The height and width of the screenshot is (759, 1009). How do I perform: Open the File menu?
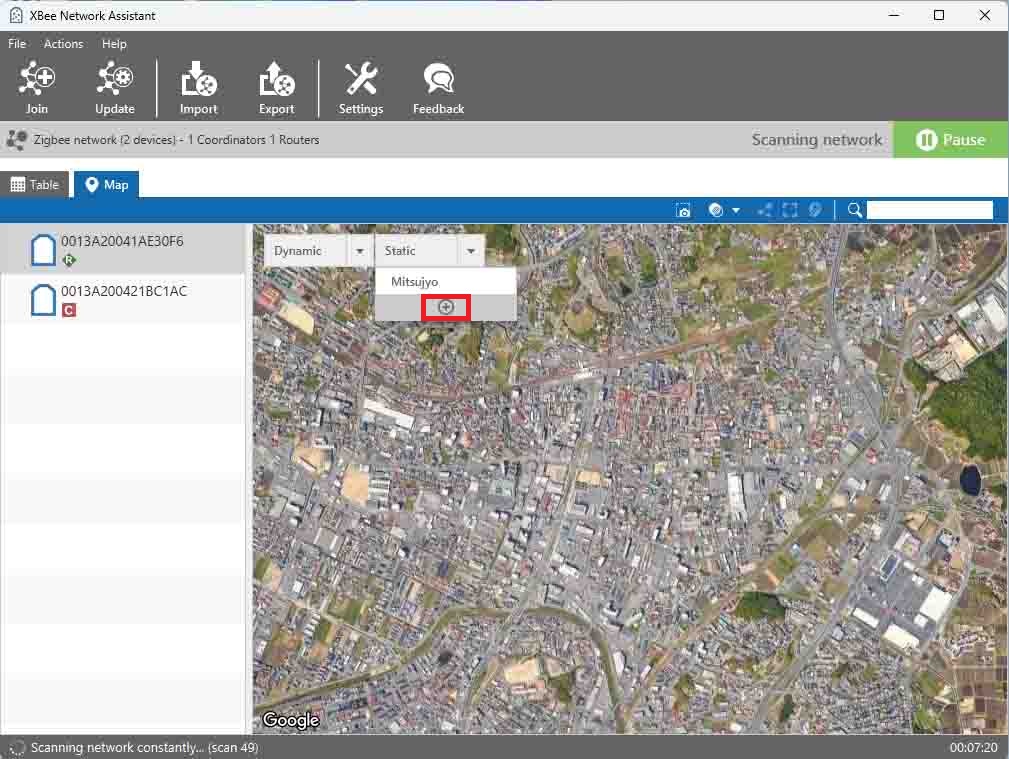pos(17,44)
